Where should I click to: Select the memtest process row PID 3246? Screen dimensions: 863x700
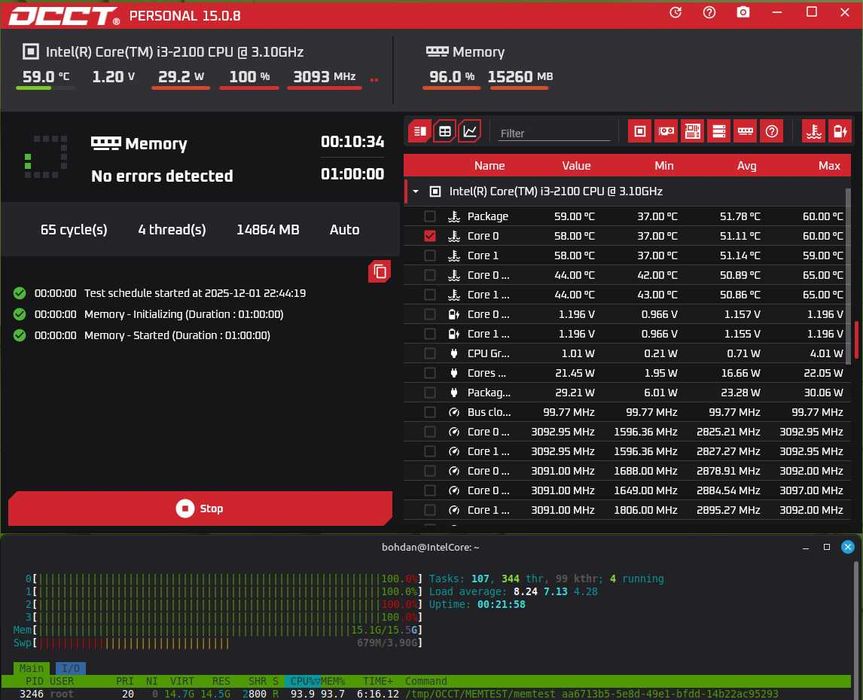pyautogui.click(x=427, y=694)
